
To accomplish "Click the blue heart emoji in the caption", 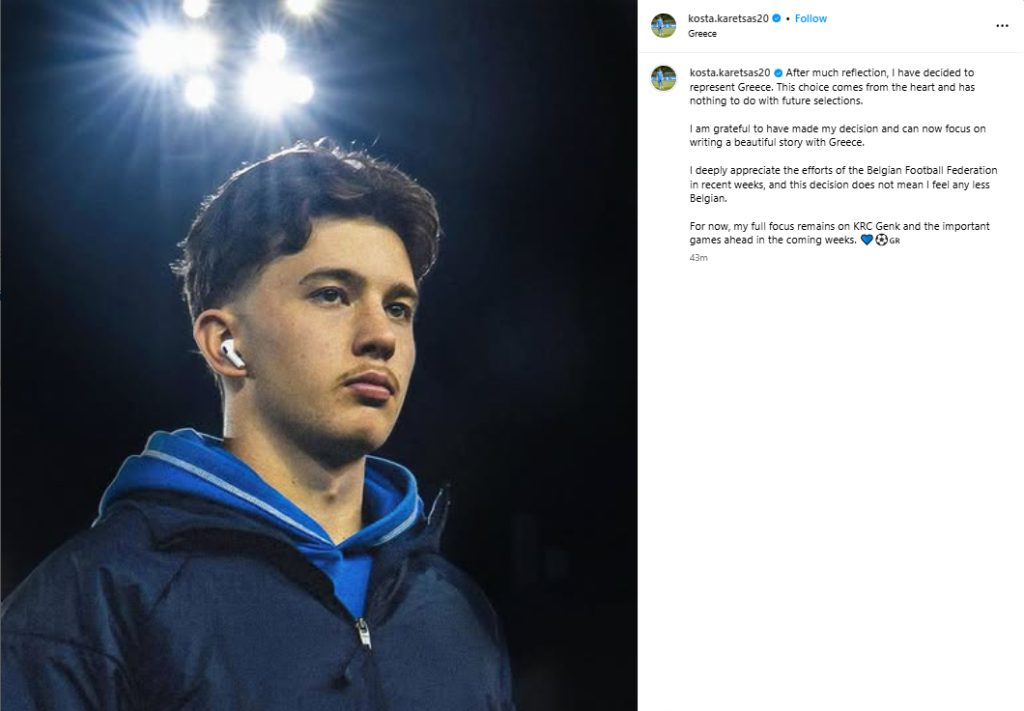I will pyautogui.click(x=866, y=241).
